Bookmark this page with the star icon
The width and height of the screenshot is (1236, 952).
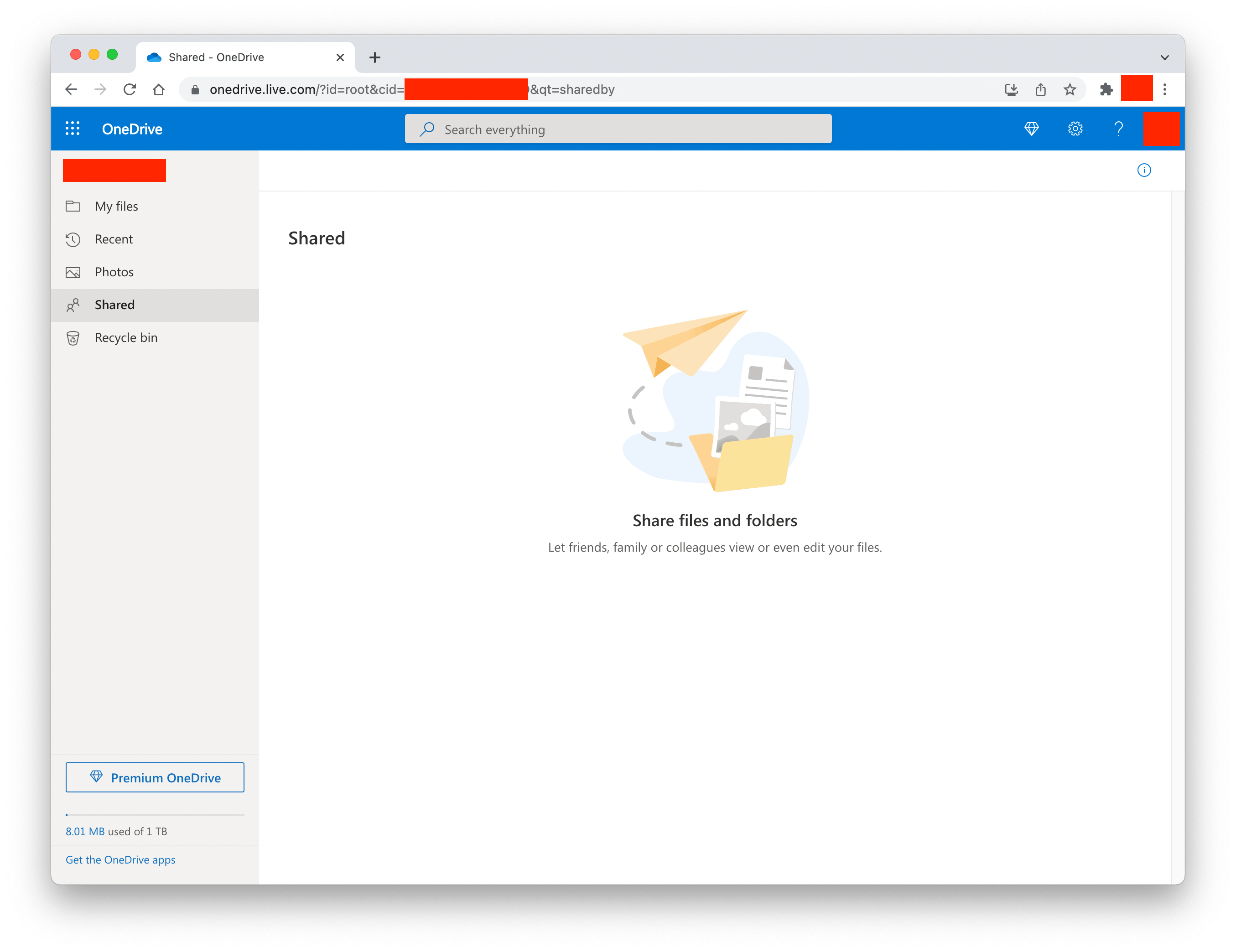[x=1069, y=89]
